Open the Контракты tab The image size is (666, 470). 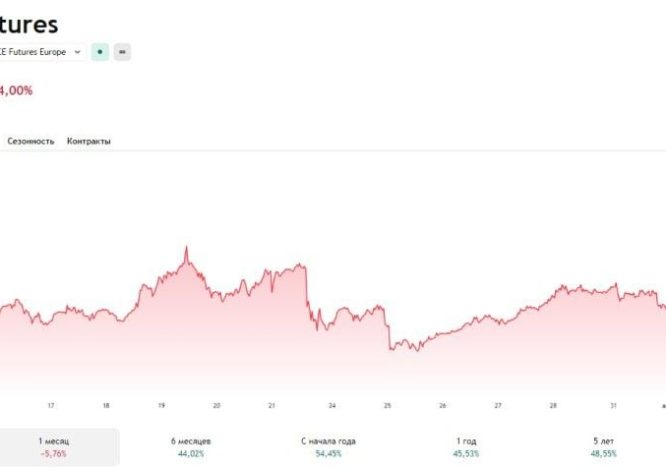coord(89,141)
